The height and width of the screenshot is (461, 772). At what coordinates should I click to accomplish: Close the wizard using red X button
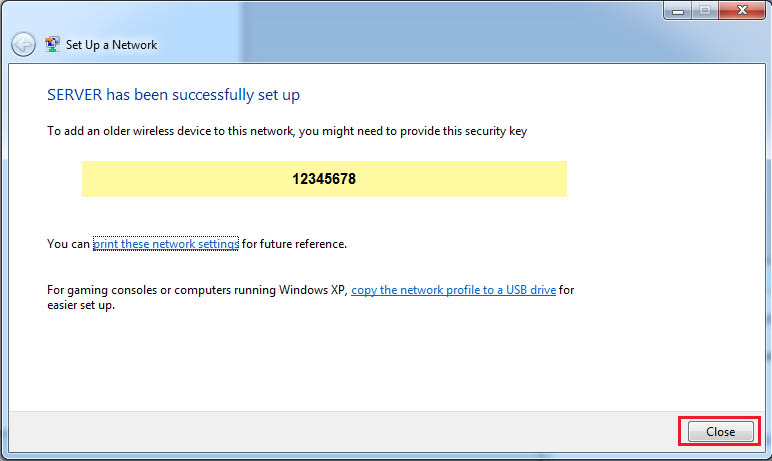pos(741,9)
